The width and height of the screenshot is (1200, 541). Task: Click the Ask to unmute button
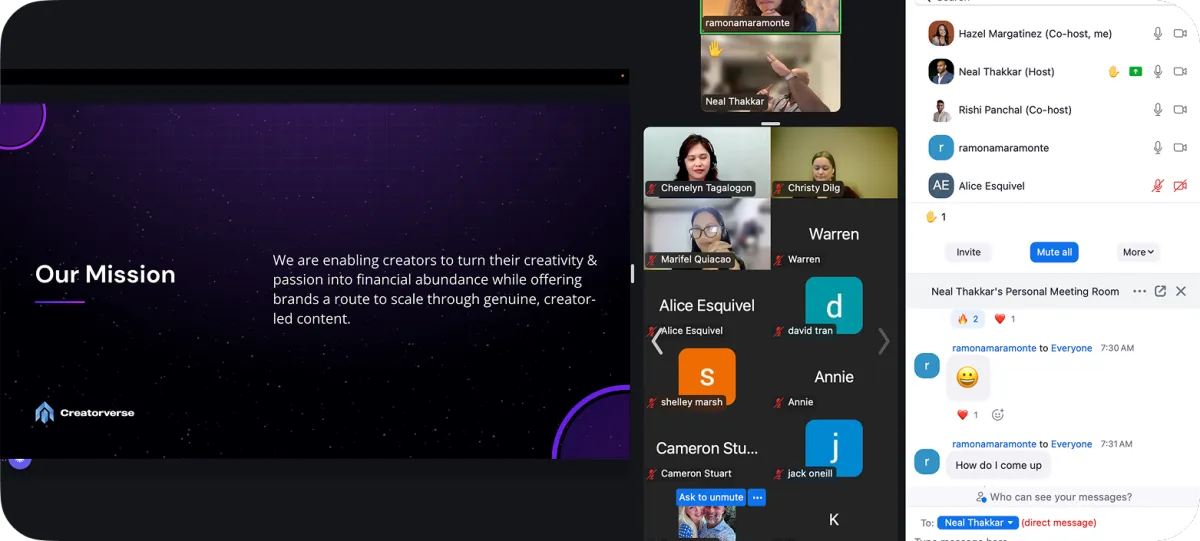point(711,497)
